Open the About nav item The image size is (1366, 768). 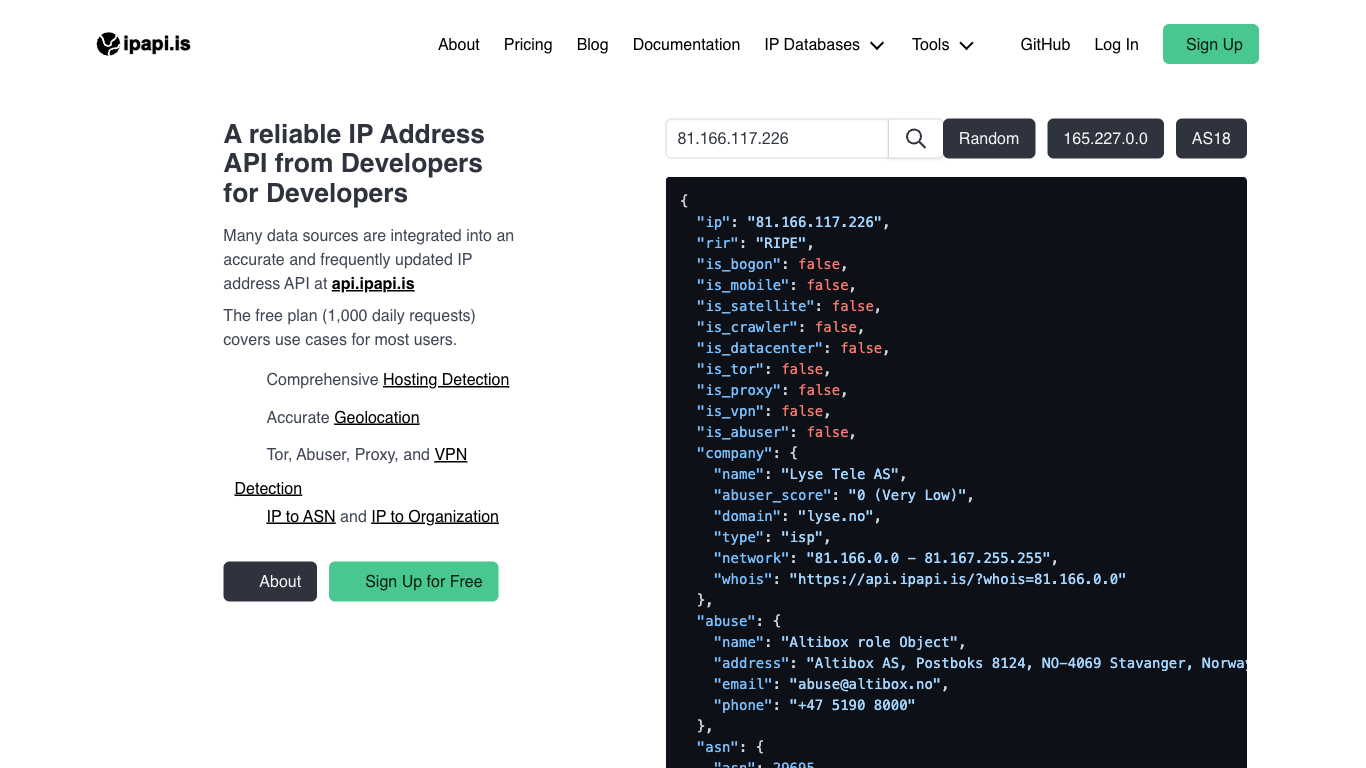point(459,44)
